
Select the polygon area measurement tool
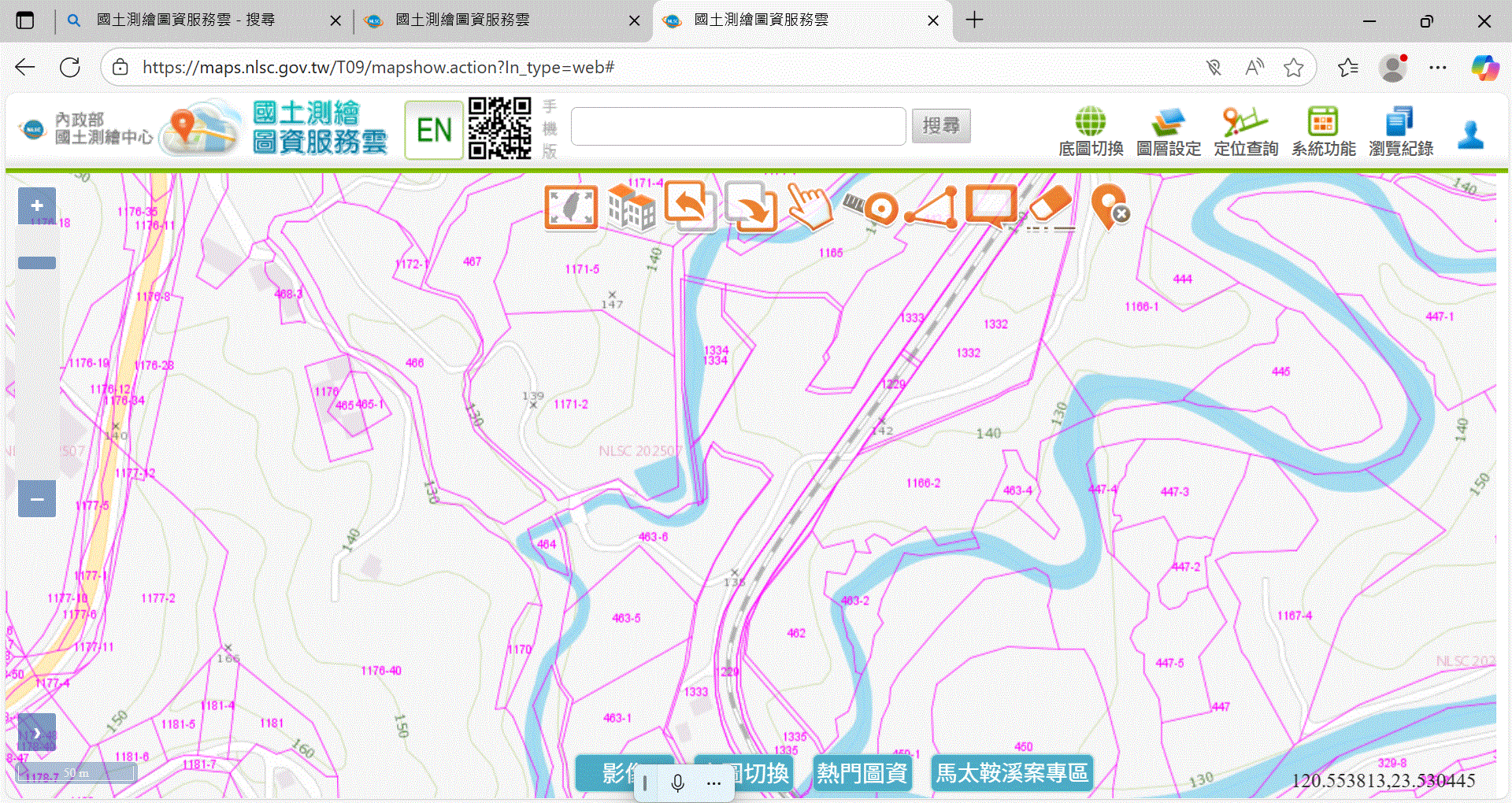pos(932,209)
